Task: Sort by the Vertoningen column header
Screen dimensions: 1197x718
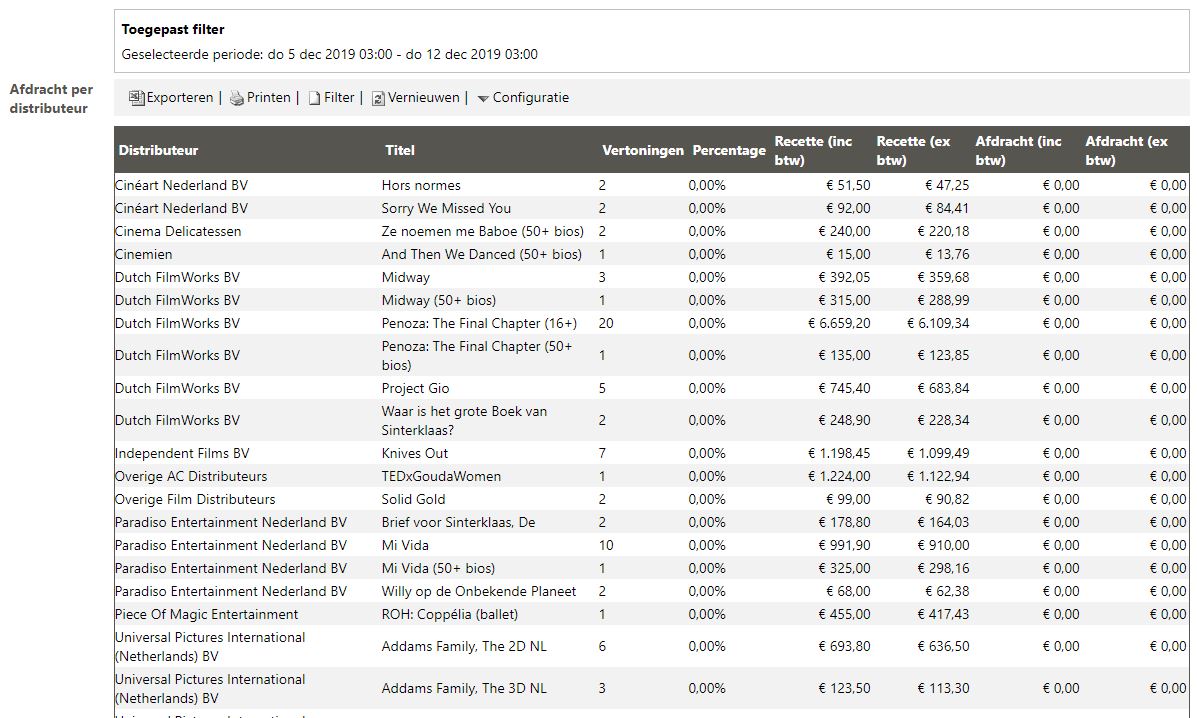Action: (x=643, y=150)
